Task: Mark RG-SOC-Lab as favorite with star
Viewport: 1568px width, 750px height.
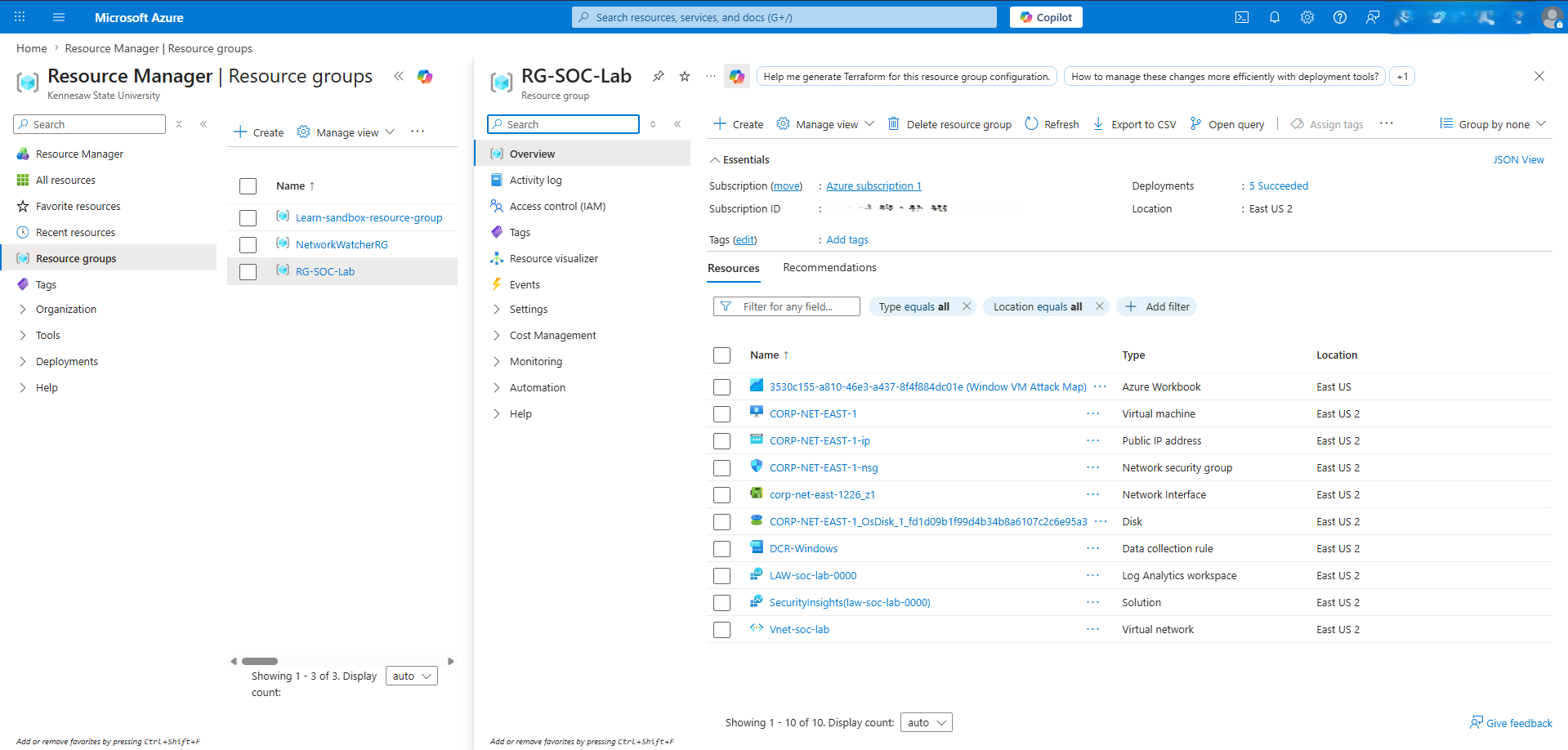Action: tap(685, 76)
